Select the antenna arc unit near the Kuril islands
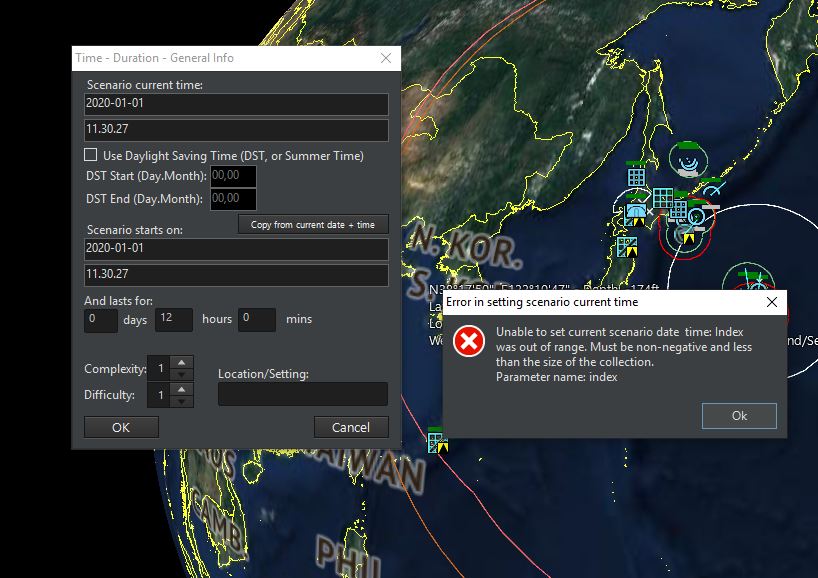 tap(713, 189)
